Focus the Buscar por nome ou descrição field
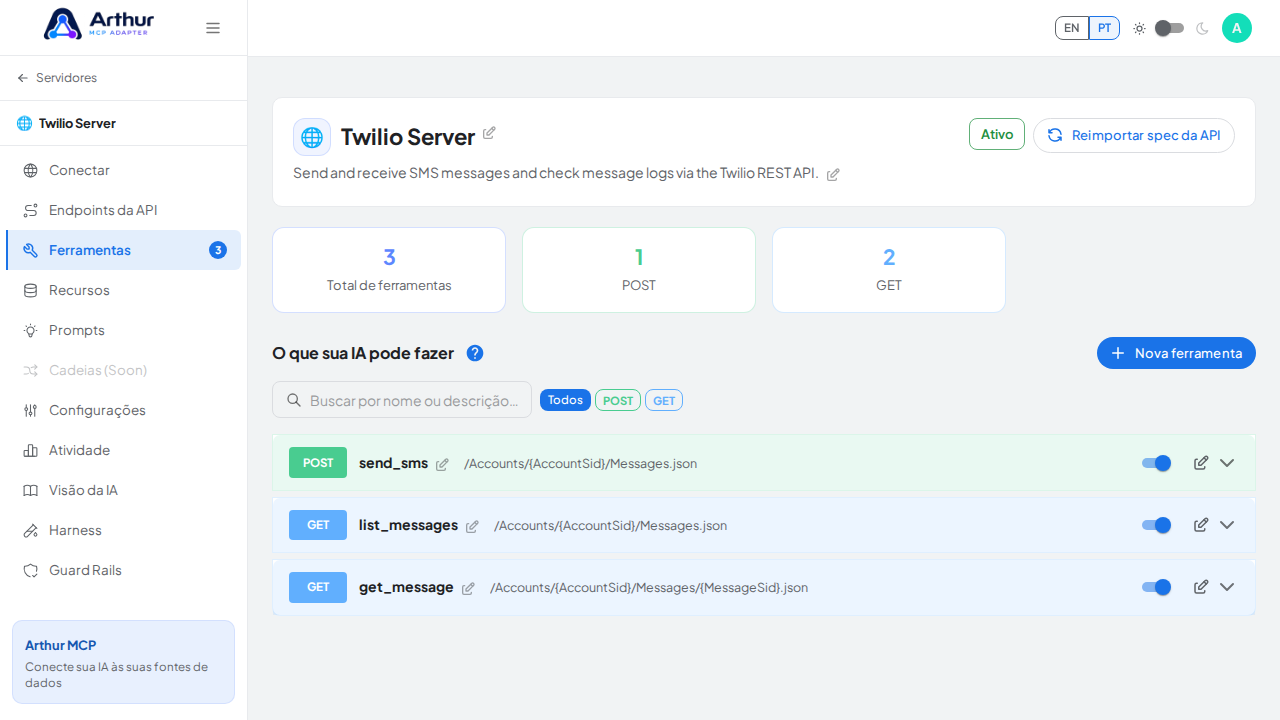 pos(402,400)
